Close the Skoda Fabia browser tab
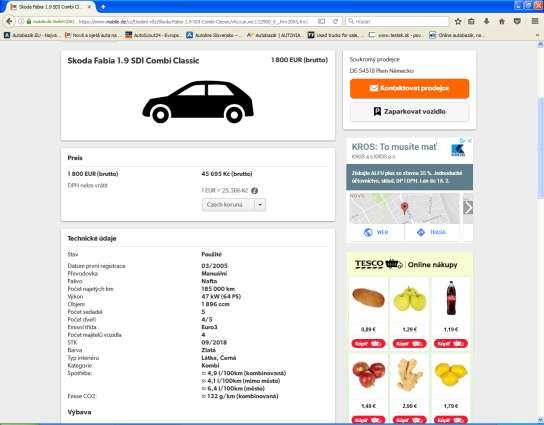Viewport: 544px width, 425px height. pos(90,7)
